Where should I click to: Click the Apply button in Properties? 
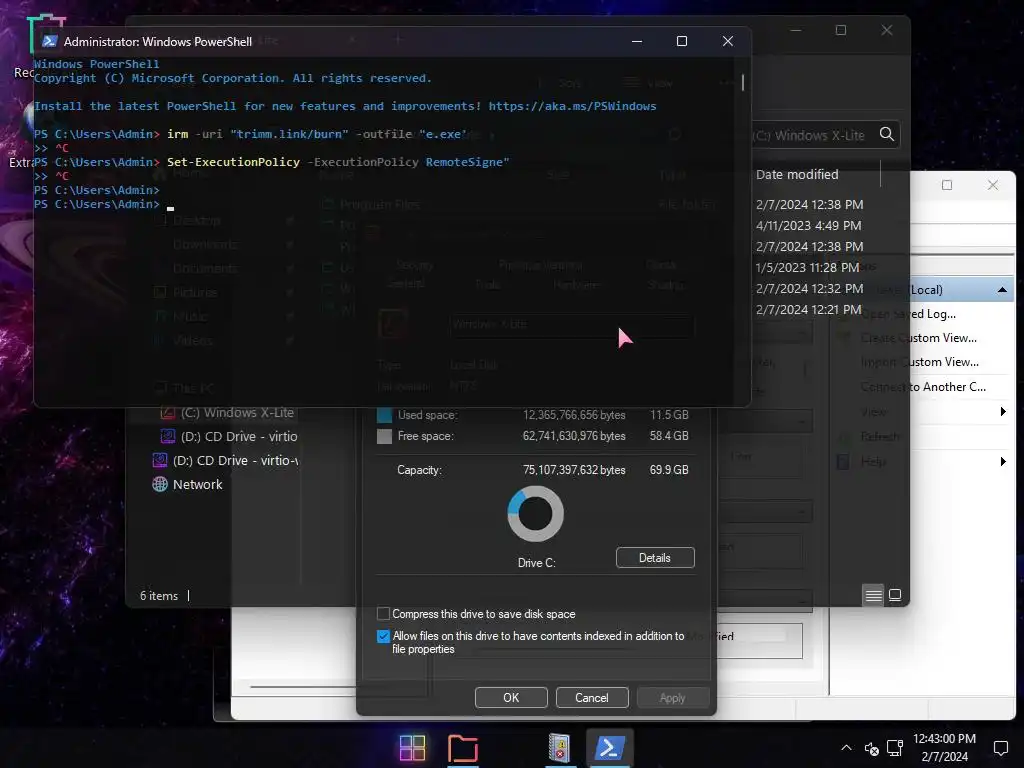(673, 697)
